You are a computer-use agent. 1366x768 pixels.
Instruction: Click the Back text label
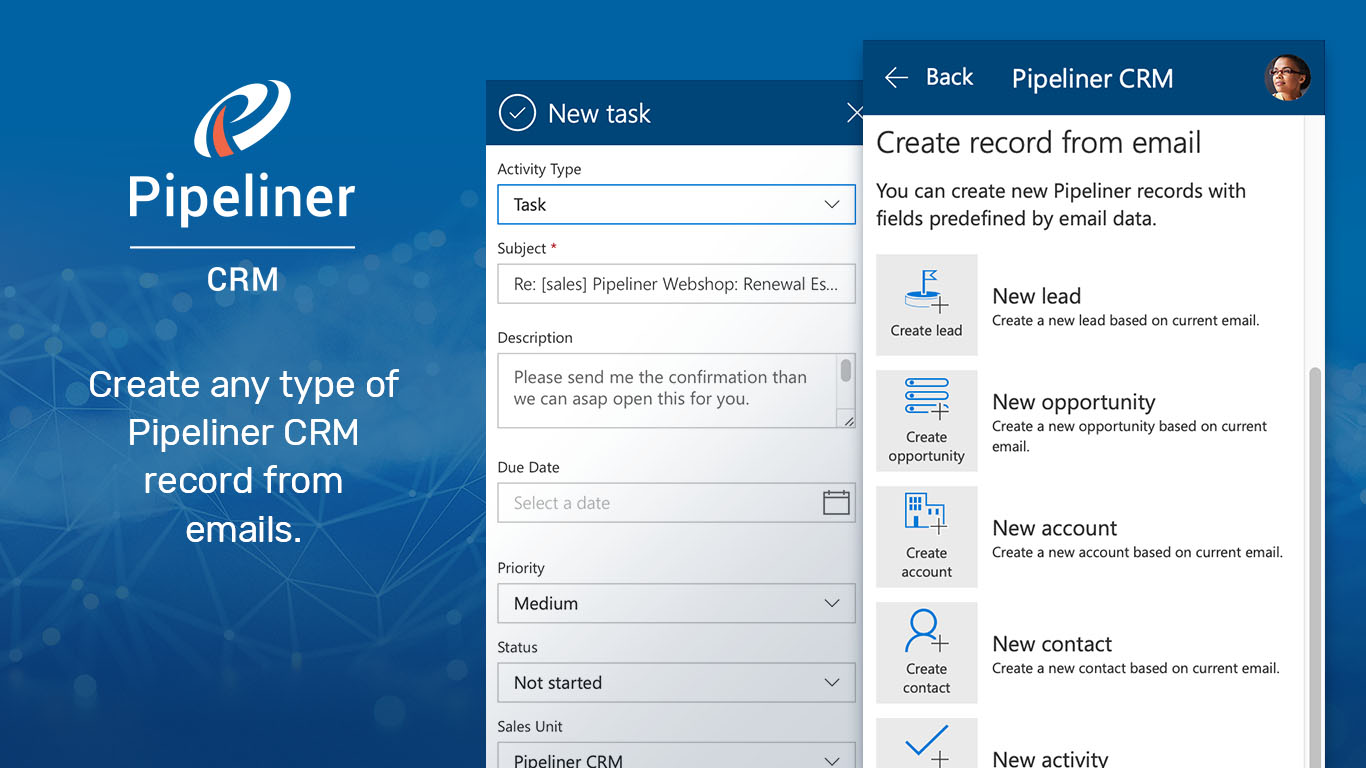tap(949, 77)
